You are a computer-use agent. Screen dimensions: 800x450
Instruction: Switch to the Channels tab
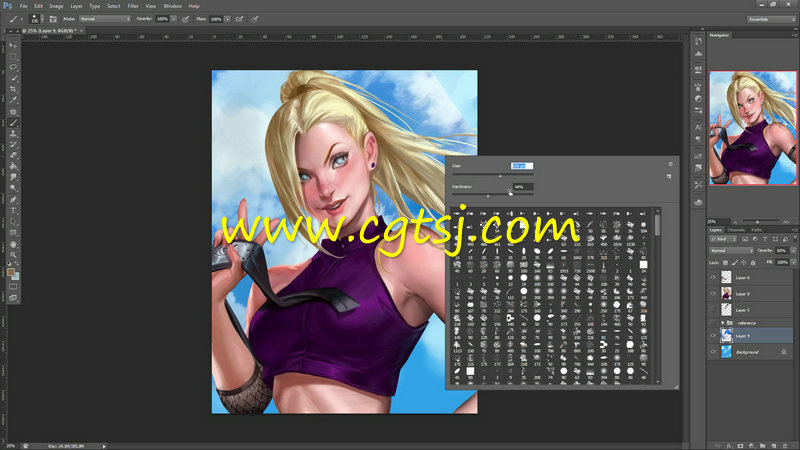[736, 230]
